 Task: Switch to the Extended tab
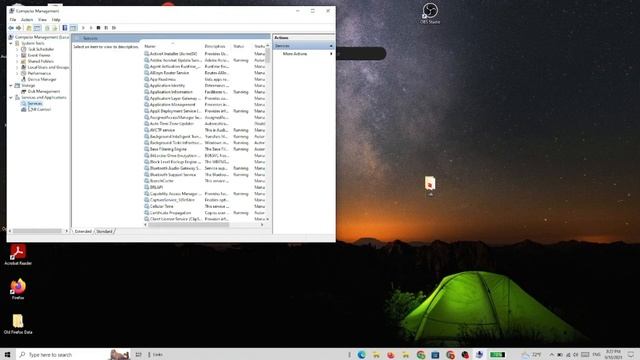point(83,231)
